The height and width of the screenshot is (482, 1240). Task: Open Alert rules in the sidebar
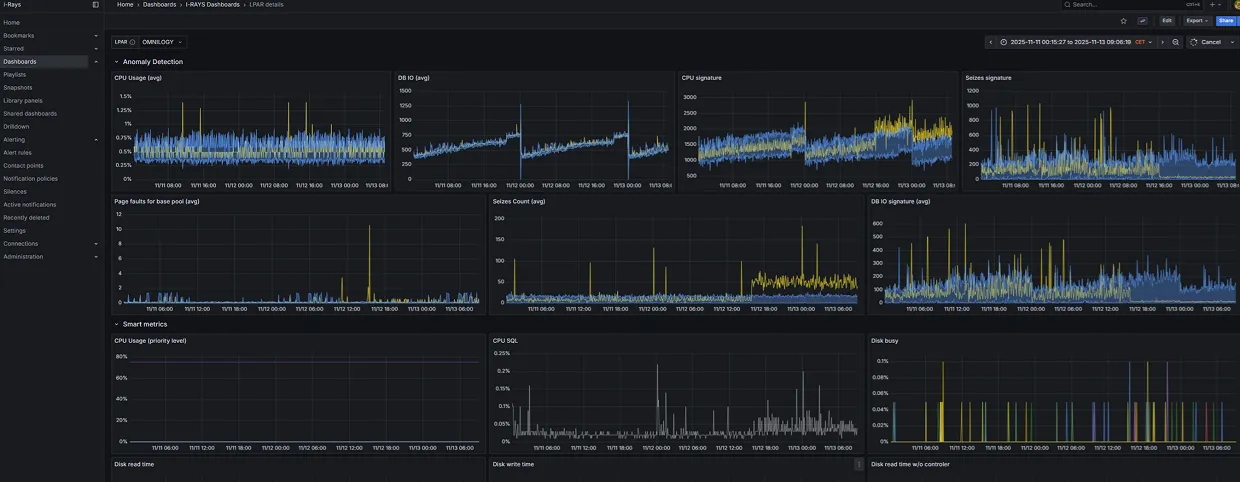[17, 153]
